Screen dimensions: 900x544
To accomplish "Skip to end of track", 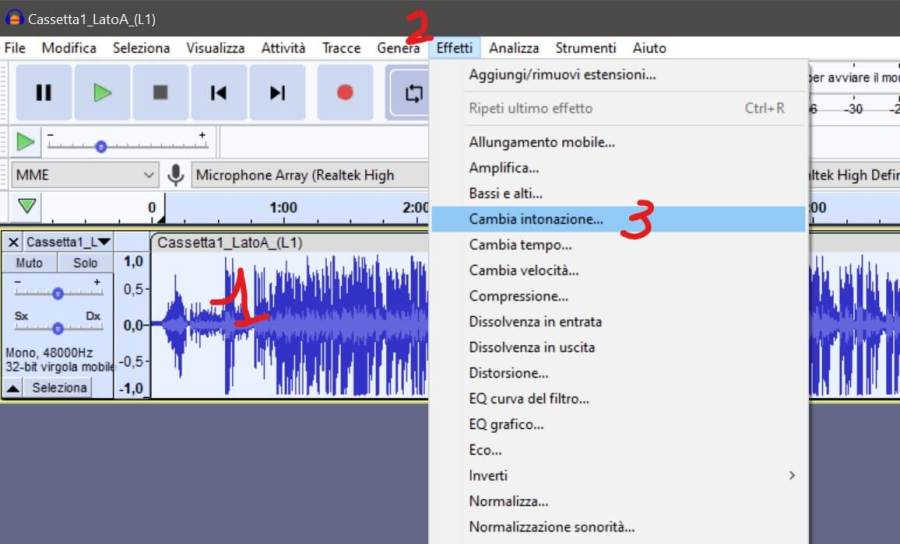I will point(277,93).
